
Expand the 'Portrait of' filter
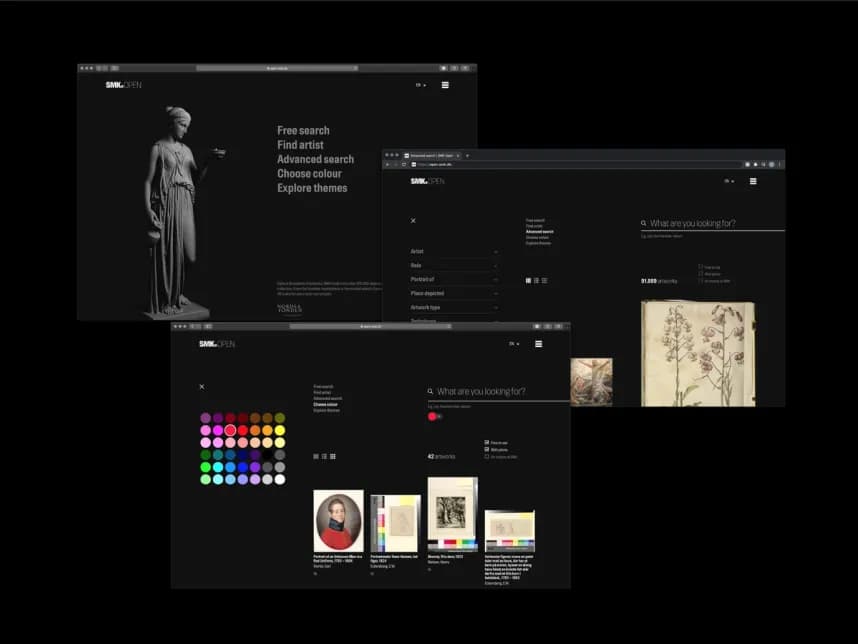coord(454,280)
